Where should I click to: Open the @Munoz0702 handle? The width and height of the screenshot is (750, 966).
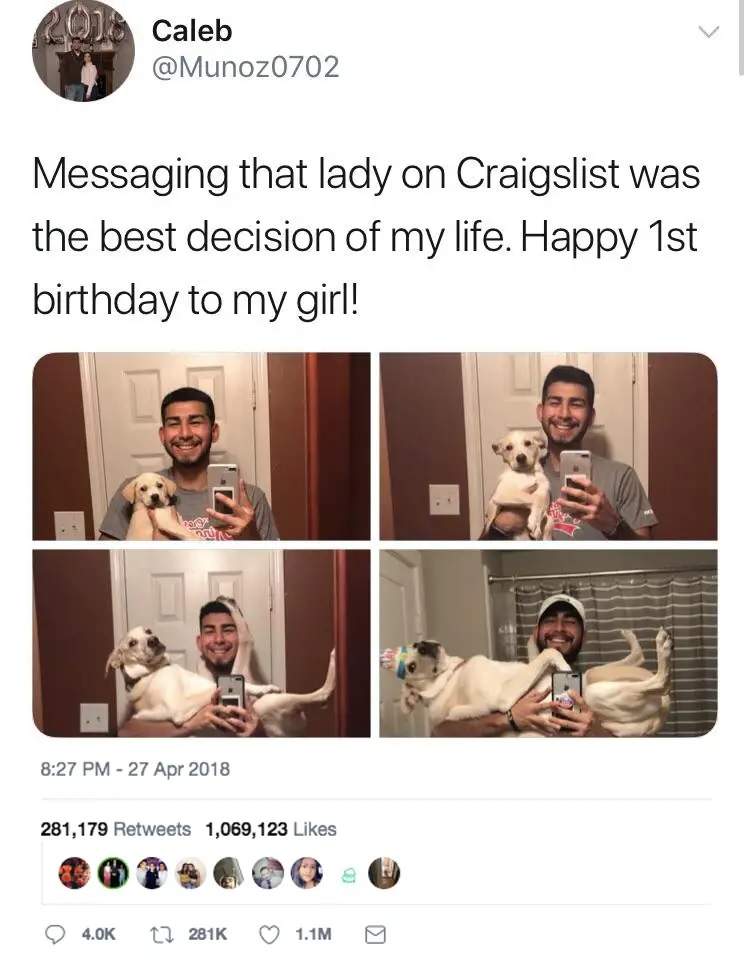[245, 67]
